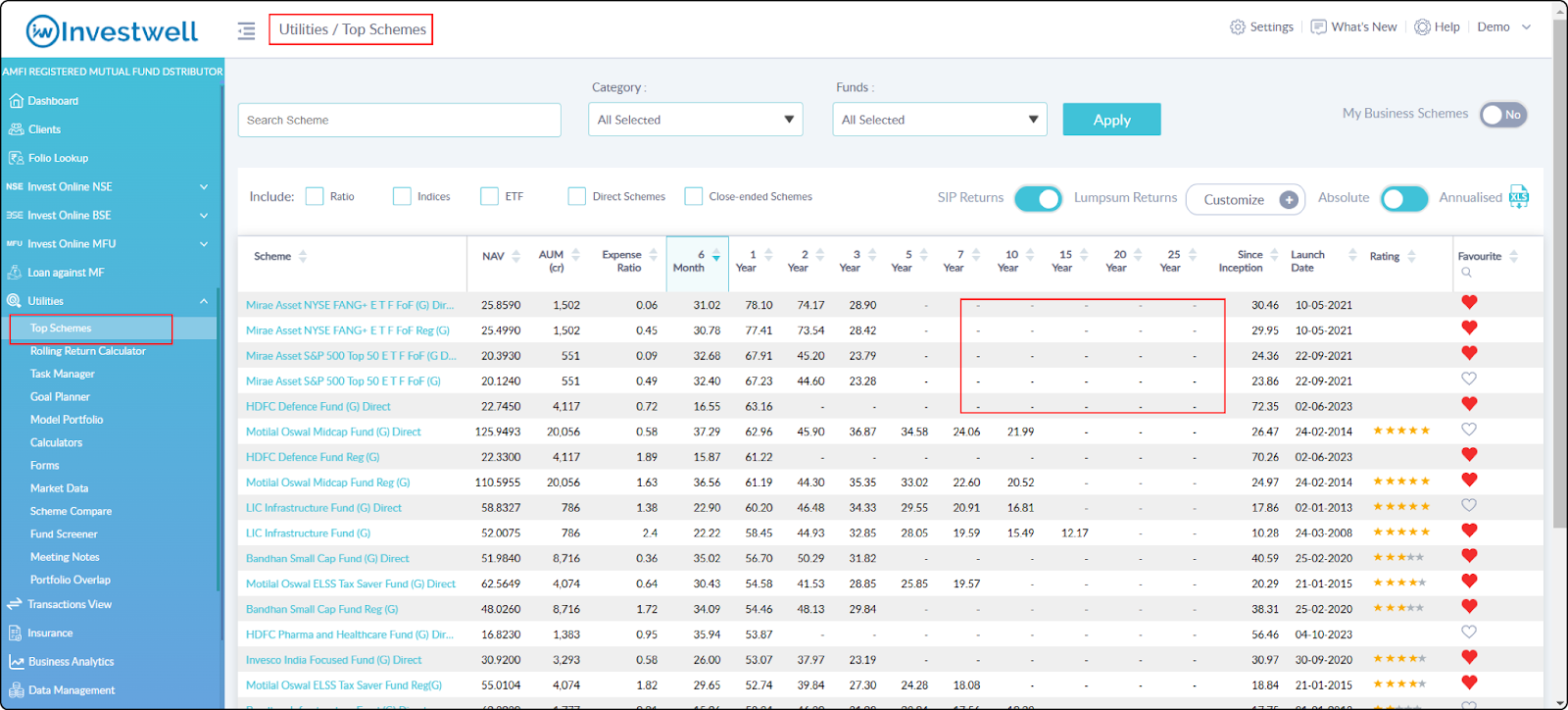
Task: Toggle My Business Schemes switch
Action: (x=1503, y=115)
